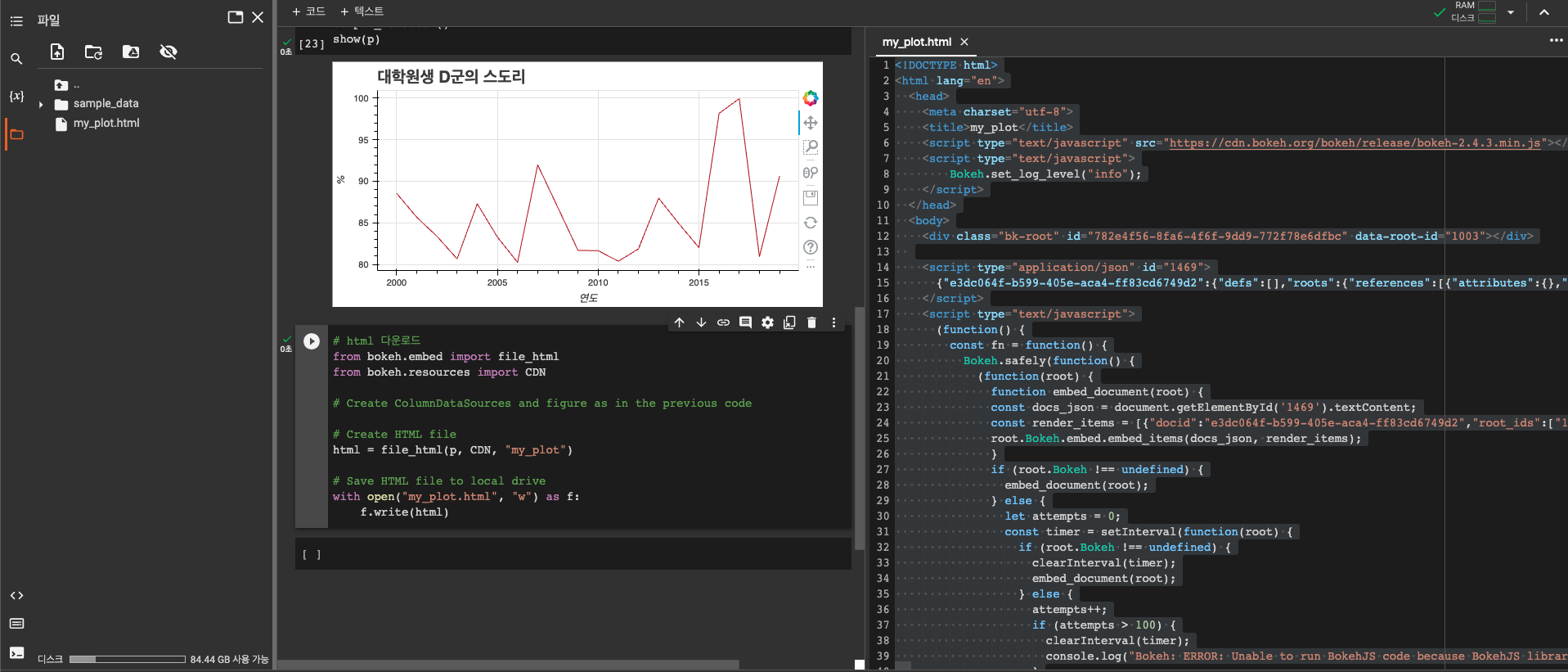
Task: Close the my_plot.html tab
Action: click(964, 42)
